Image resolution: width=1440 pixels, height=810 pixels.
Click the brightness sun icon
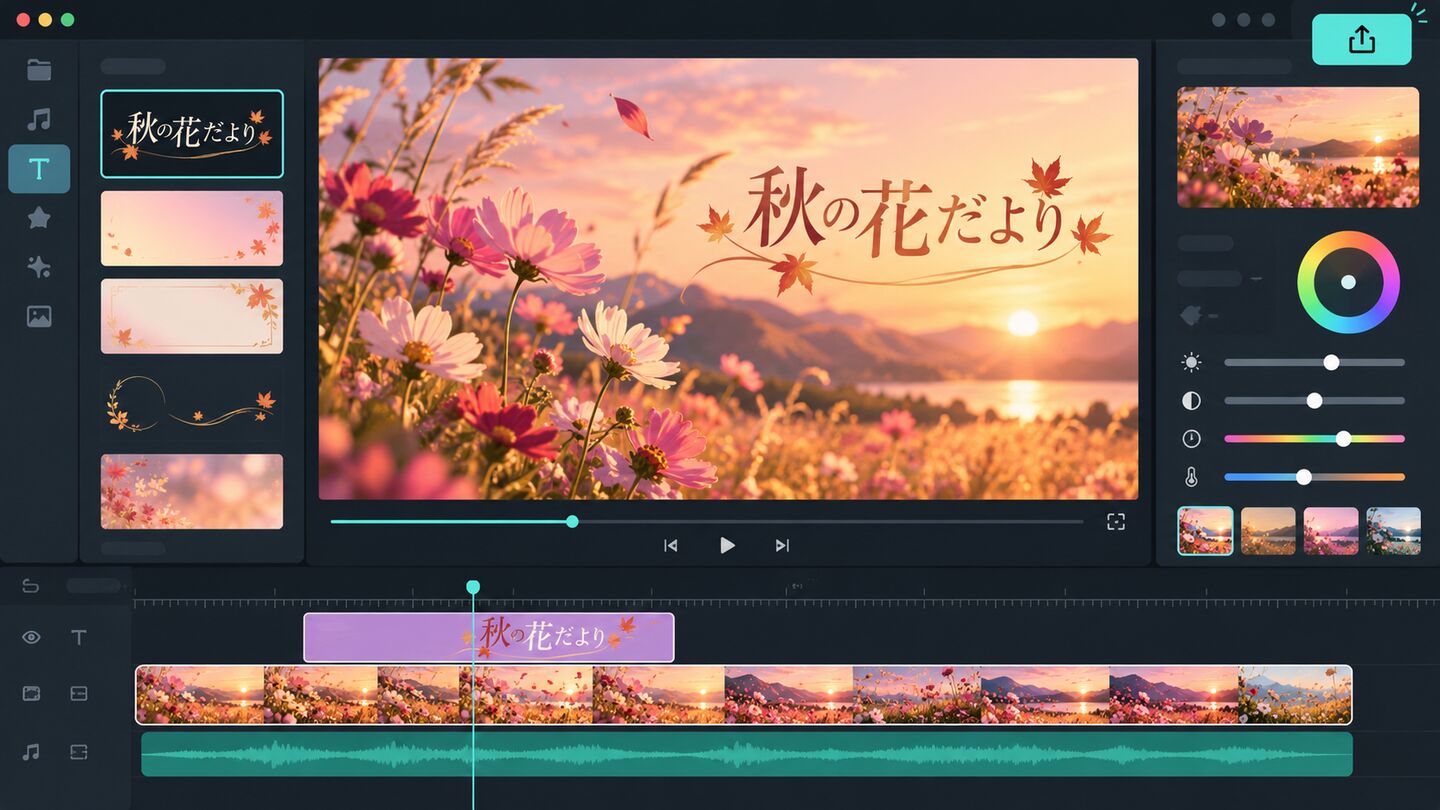pyautogui.click(x=1191, y=362)
